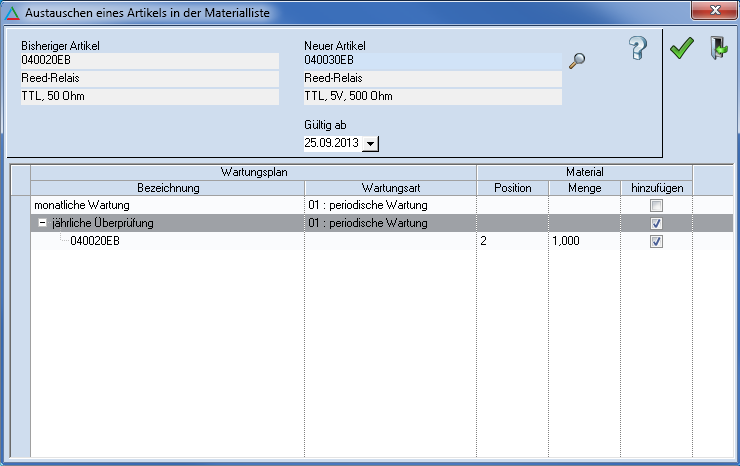The width and height of the screenshot is (740, 466).
Task: Click the Gültig ab date field 25.09.2013
Action: pyautogui.click(x=331, y=144)
